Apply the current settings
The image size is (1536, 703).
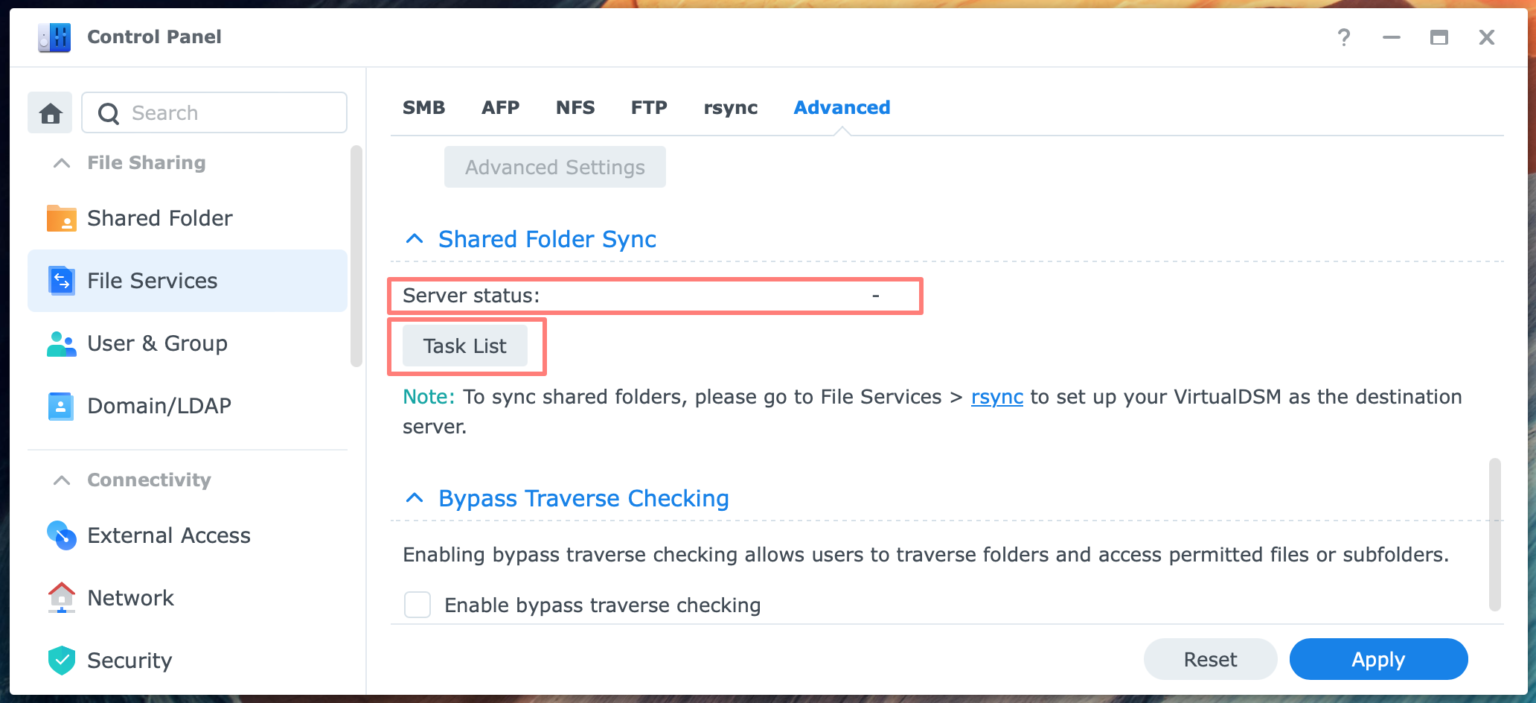[1378, 659]
